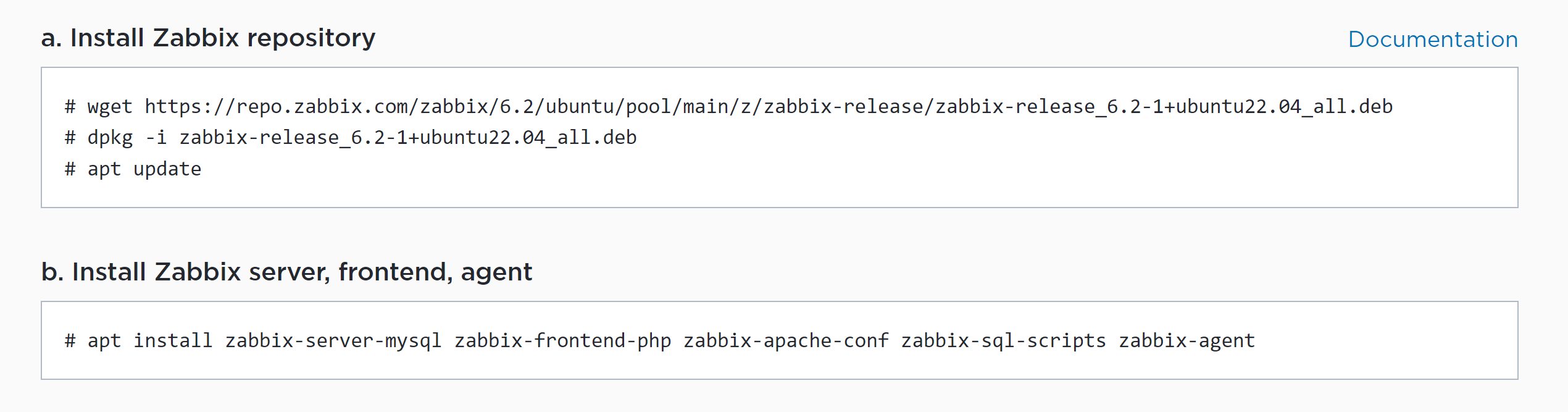The height and width of the screenshot is (412, 1568).
Task: Click the zabbix-frontend-php package name
Action: [562, 341]
